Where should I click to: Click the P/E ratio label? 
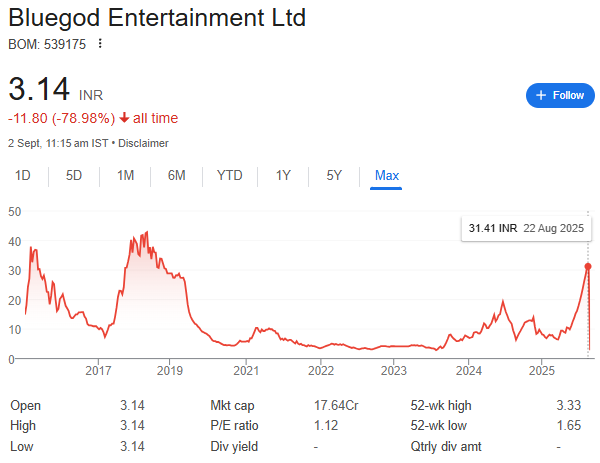coord(233,425)
